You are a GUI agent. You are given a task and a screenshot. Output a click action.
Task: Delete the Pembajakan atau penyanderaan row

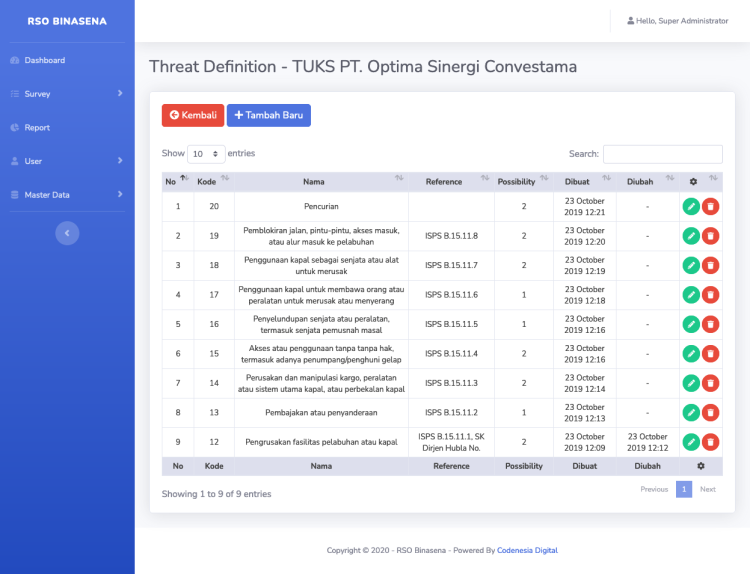(x=710, y=413)
